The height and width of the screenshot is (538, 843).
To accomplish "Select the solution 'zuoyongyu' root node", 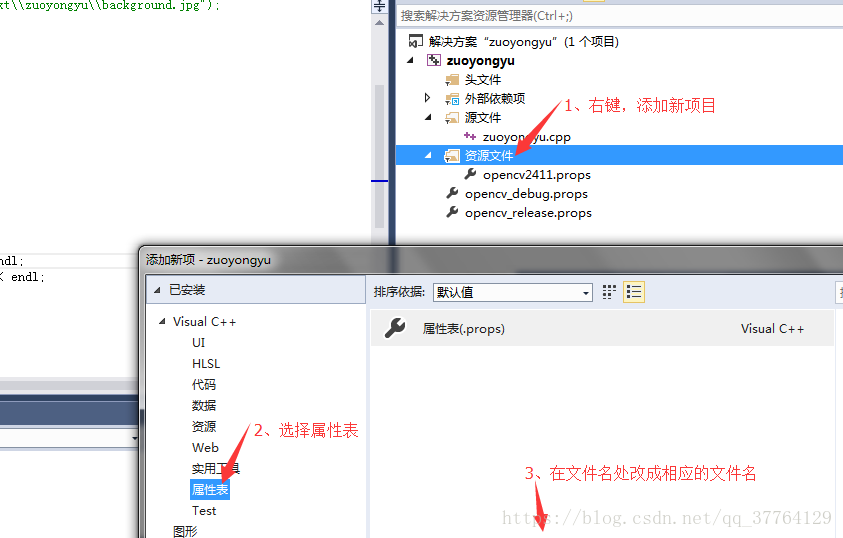I will (524, 41).
